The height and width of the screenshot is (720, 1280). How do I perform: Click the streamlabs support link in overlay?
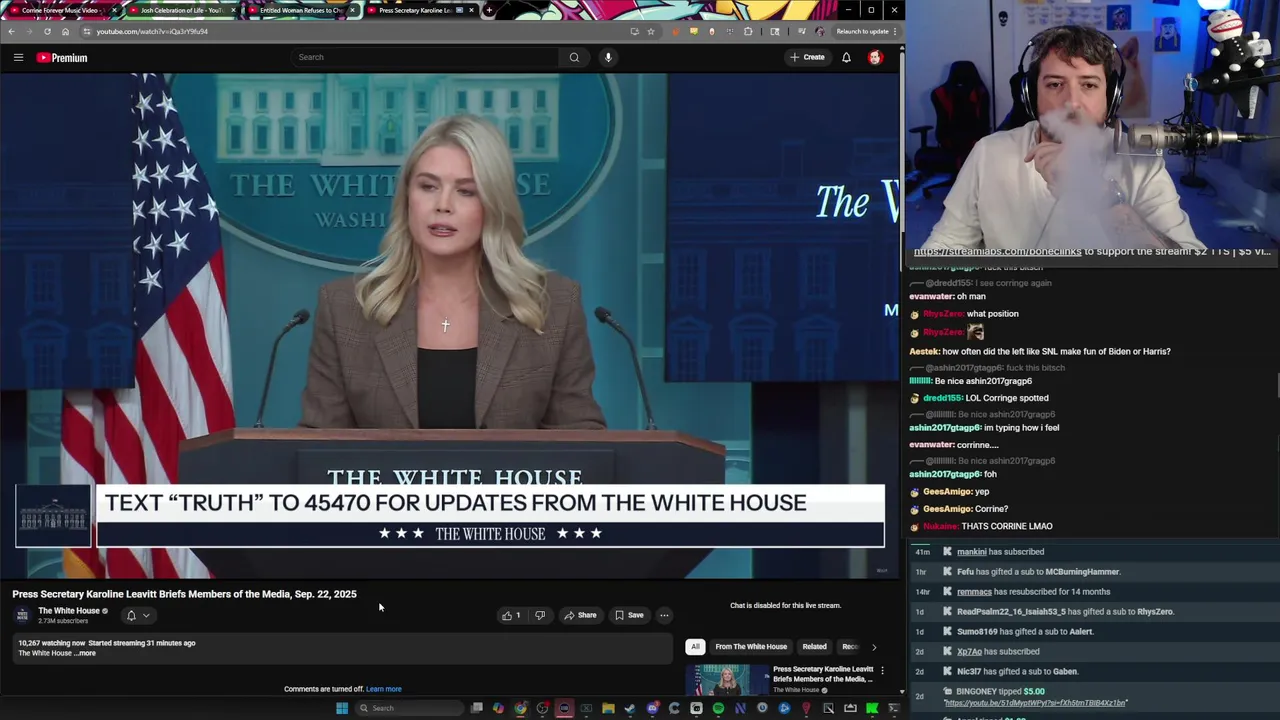click(997, 251)
